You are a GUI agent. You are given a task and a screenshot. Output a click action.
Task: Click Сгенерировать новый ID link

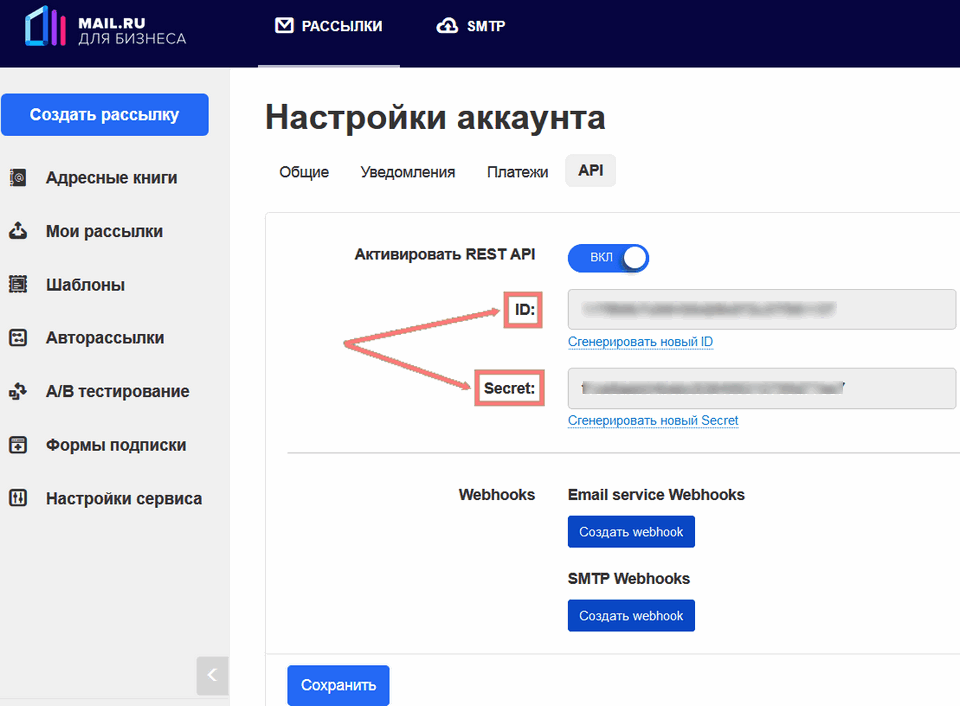point(640,342)
